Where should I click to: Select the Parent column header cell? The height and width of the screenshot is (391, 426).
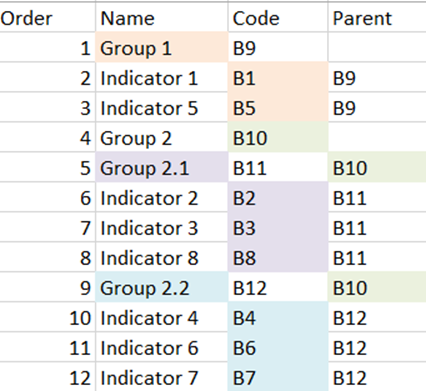pyautogui.click(x=377, y=17)
